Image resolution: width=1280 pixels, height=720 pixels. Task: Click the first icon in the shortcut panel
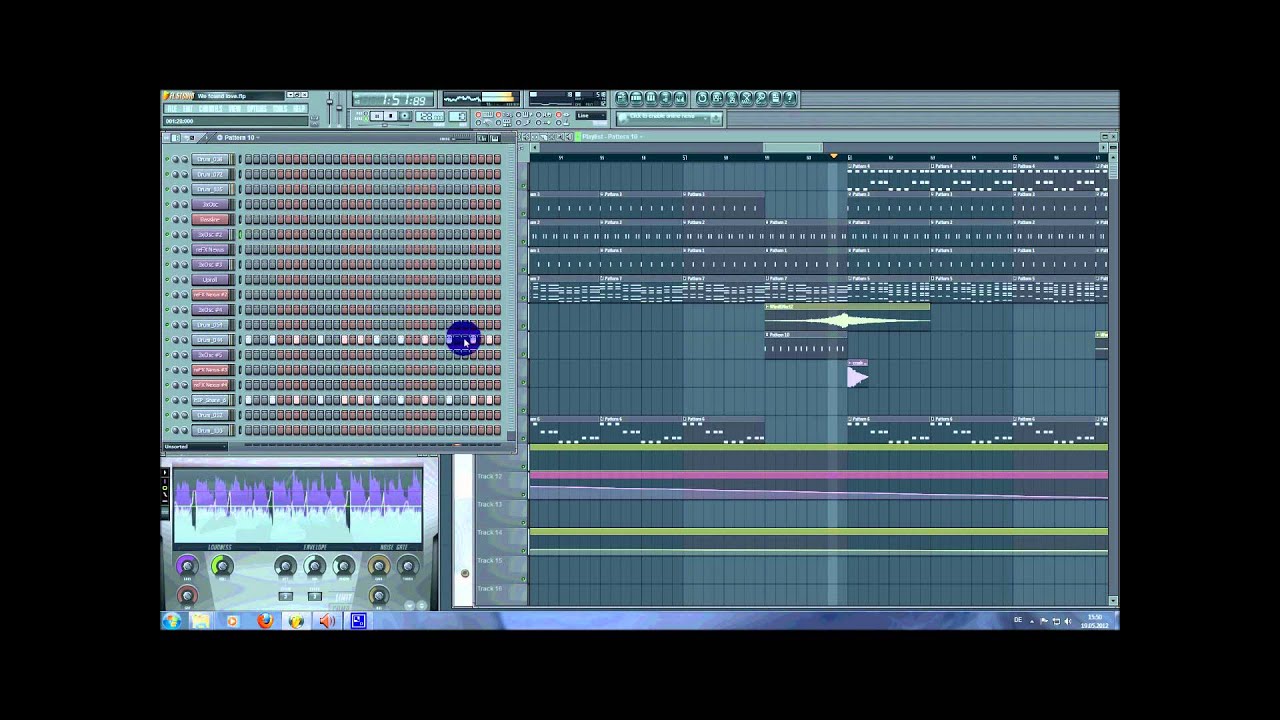tap(622, 98)
